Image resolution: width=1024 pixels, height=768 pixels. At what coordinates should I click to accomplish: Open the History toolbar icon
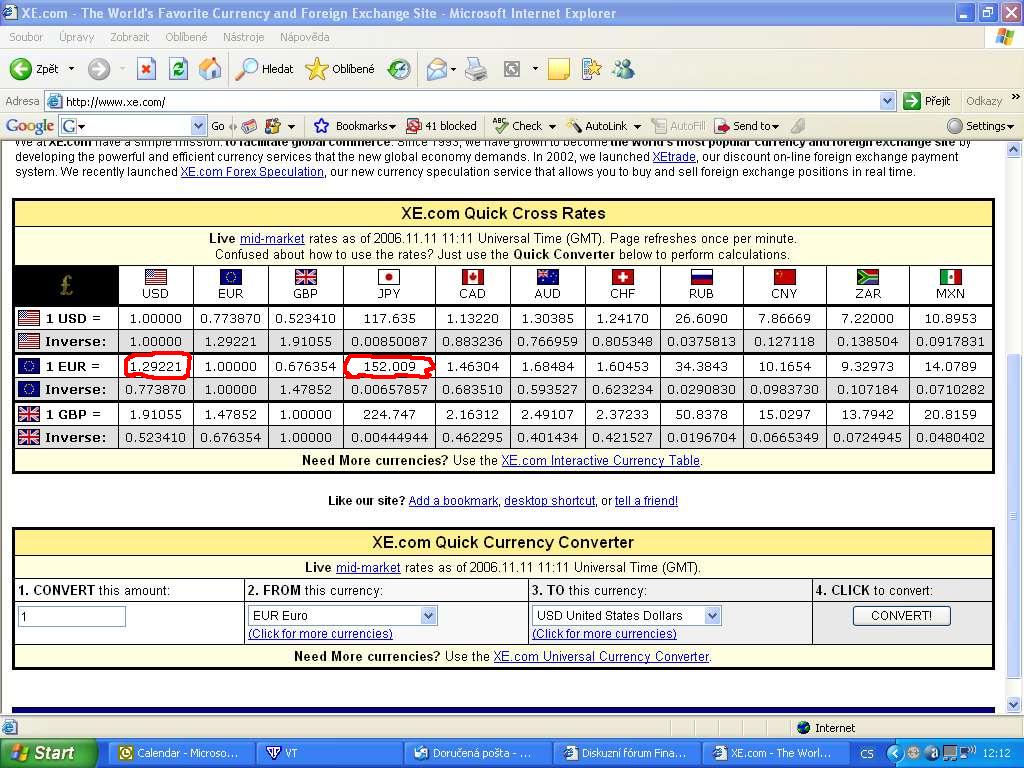click(x=399, y=69)
